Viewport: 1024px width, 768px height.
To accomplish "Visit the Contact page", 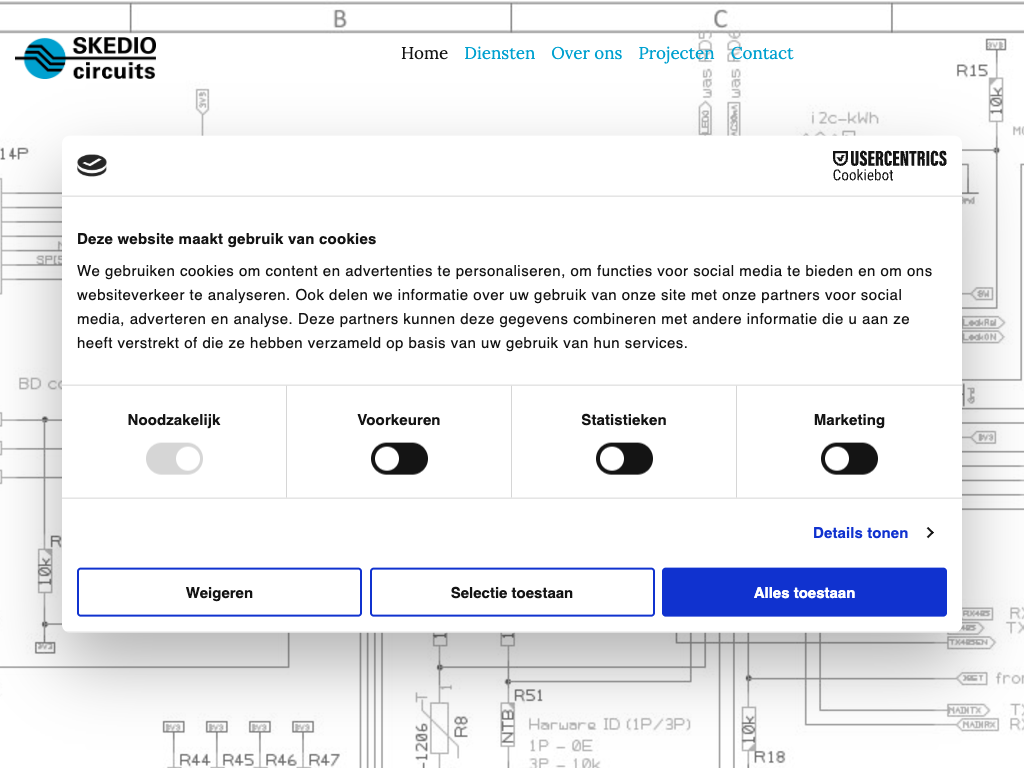I will pyautogui.click(x=762, y=53).
